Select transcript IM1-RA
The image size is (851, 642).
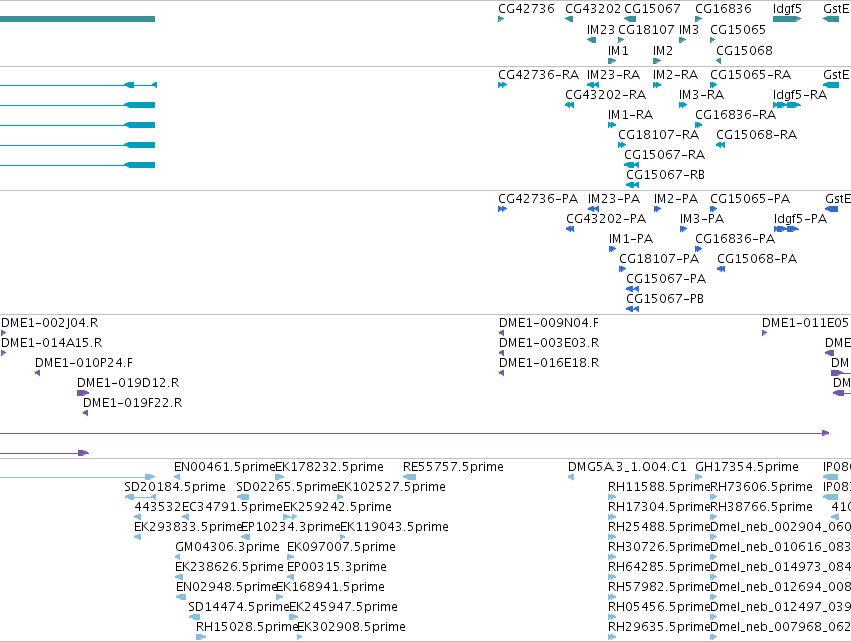click(631, 115)
